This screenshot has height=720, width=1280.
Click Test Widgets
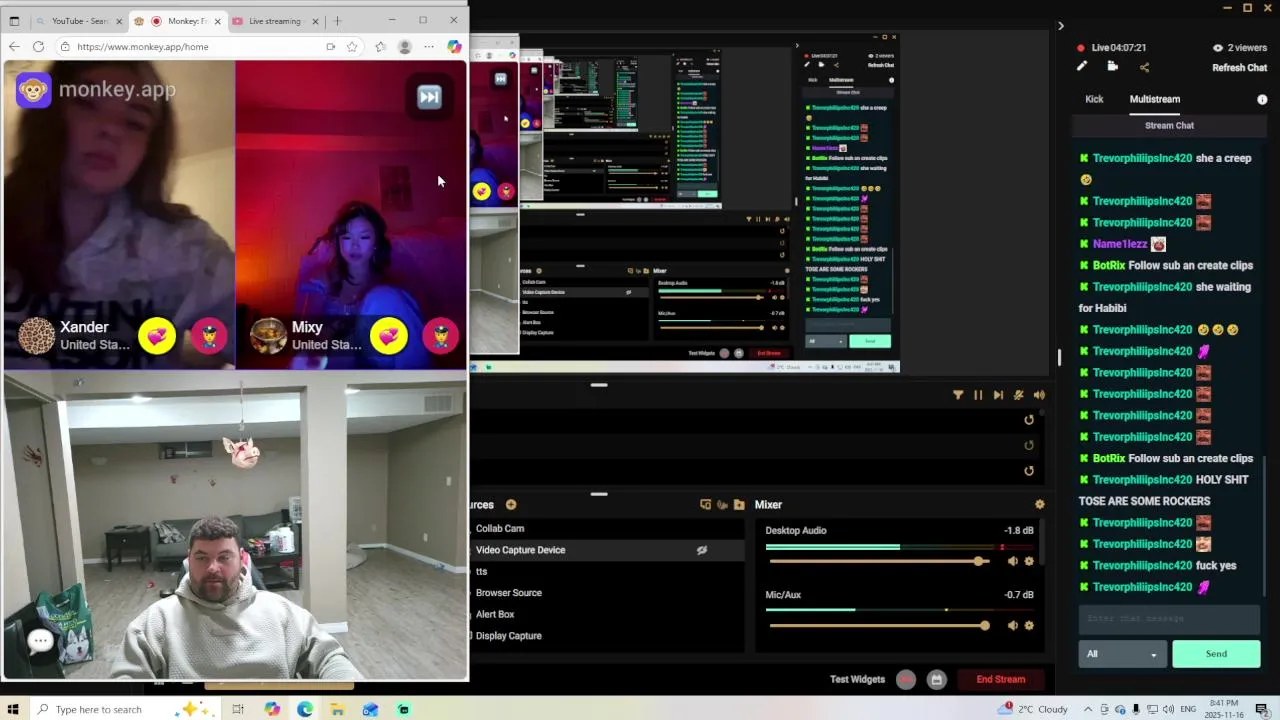pyautogui.click(x=857, y=680)
